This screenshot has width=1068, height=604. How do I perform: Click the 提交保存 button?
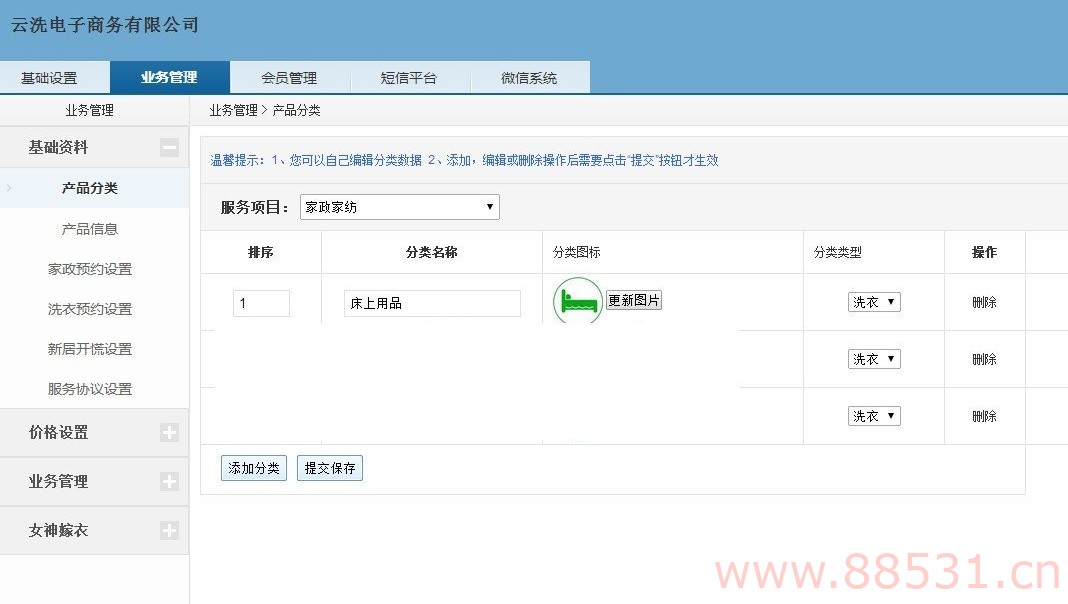[330, 468]
